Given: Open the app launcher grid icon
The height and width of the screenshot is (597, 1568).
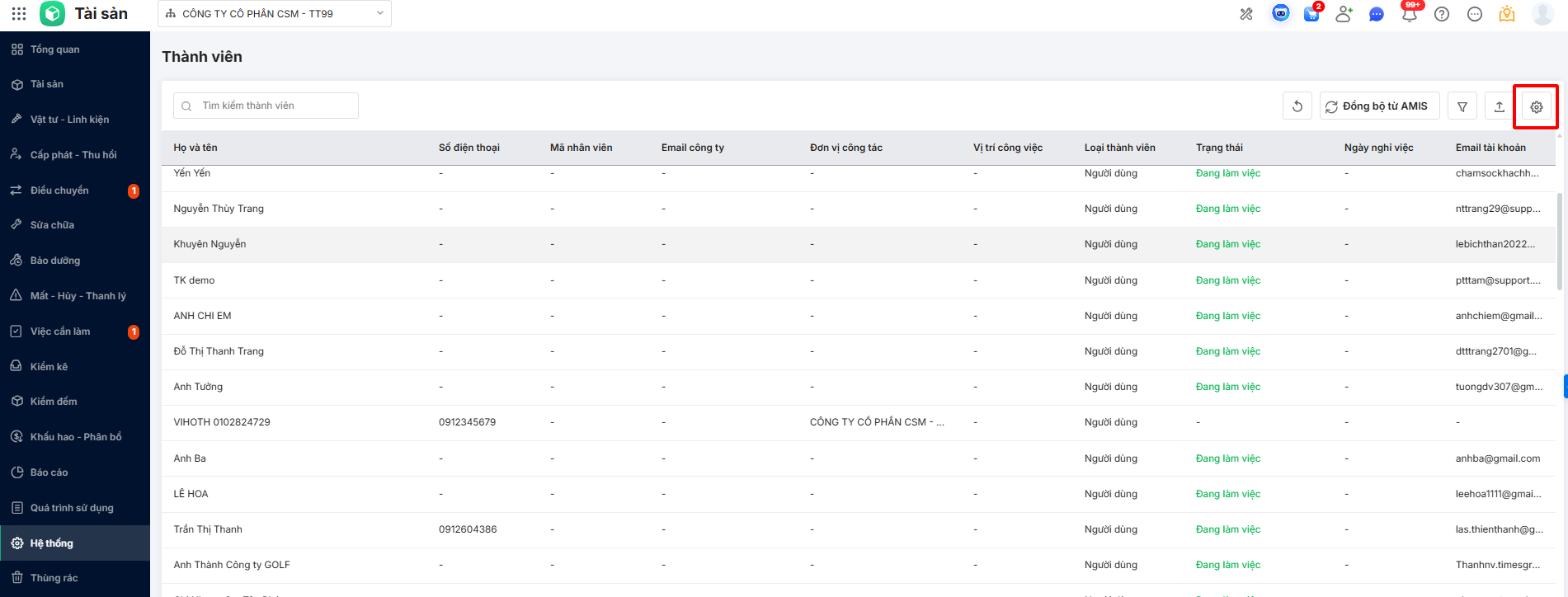Looking at the screenshot, I should tap(19, 14).
